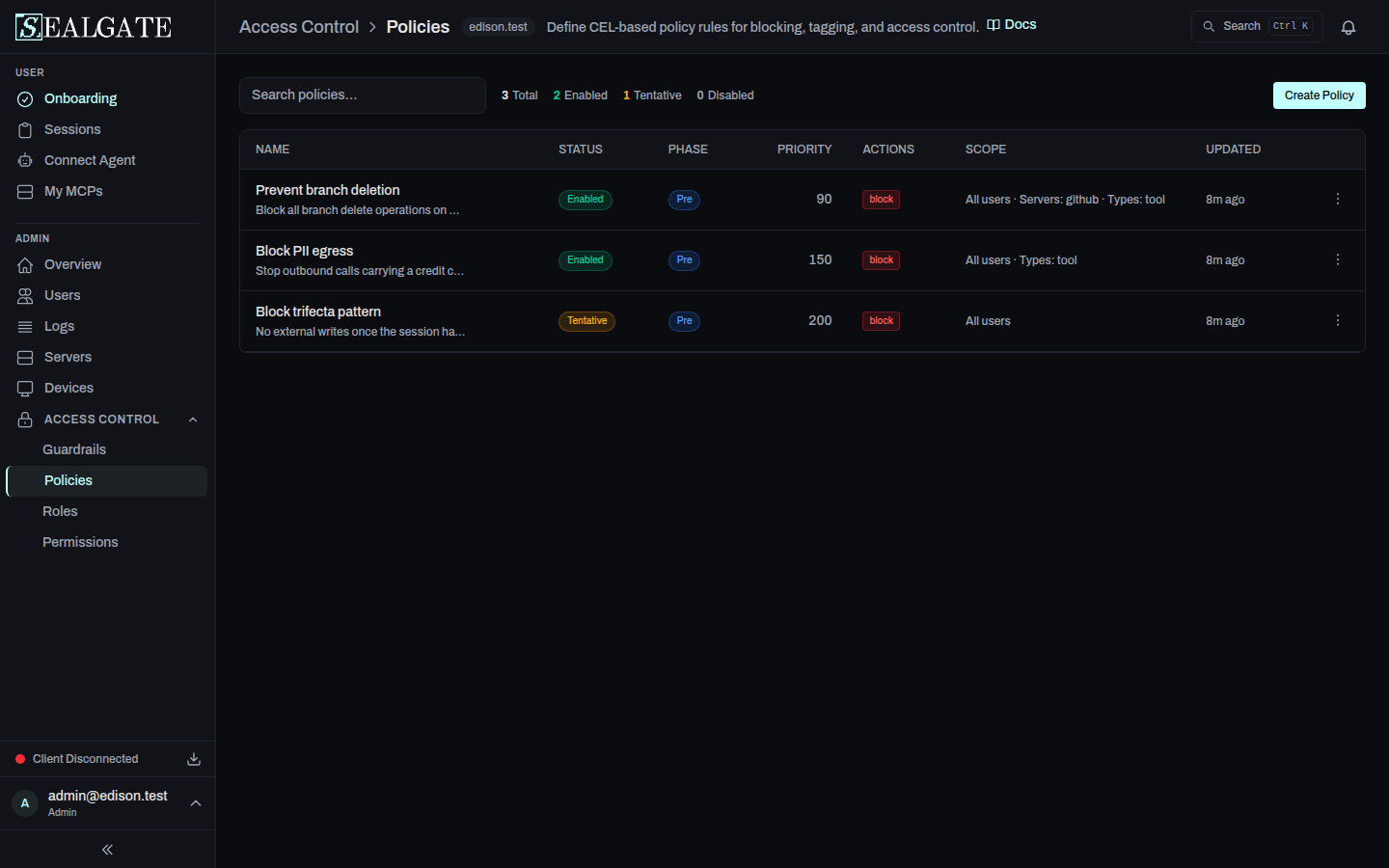
Task: Open row menu for Block trifecta pattern
Action: pyautogui.click(x=1338, y=320)
